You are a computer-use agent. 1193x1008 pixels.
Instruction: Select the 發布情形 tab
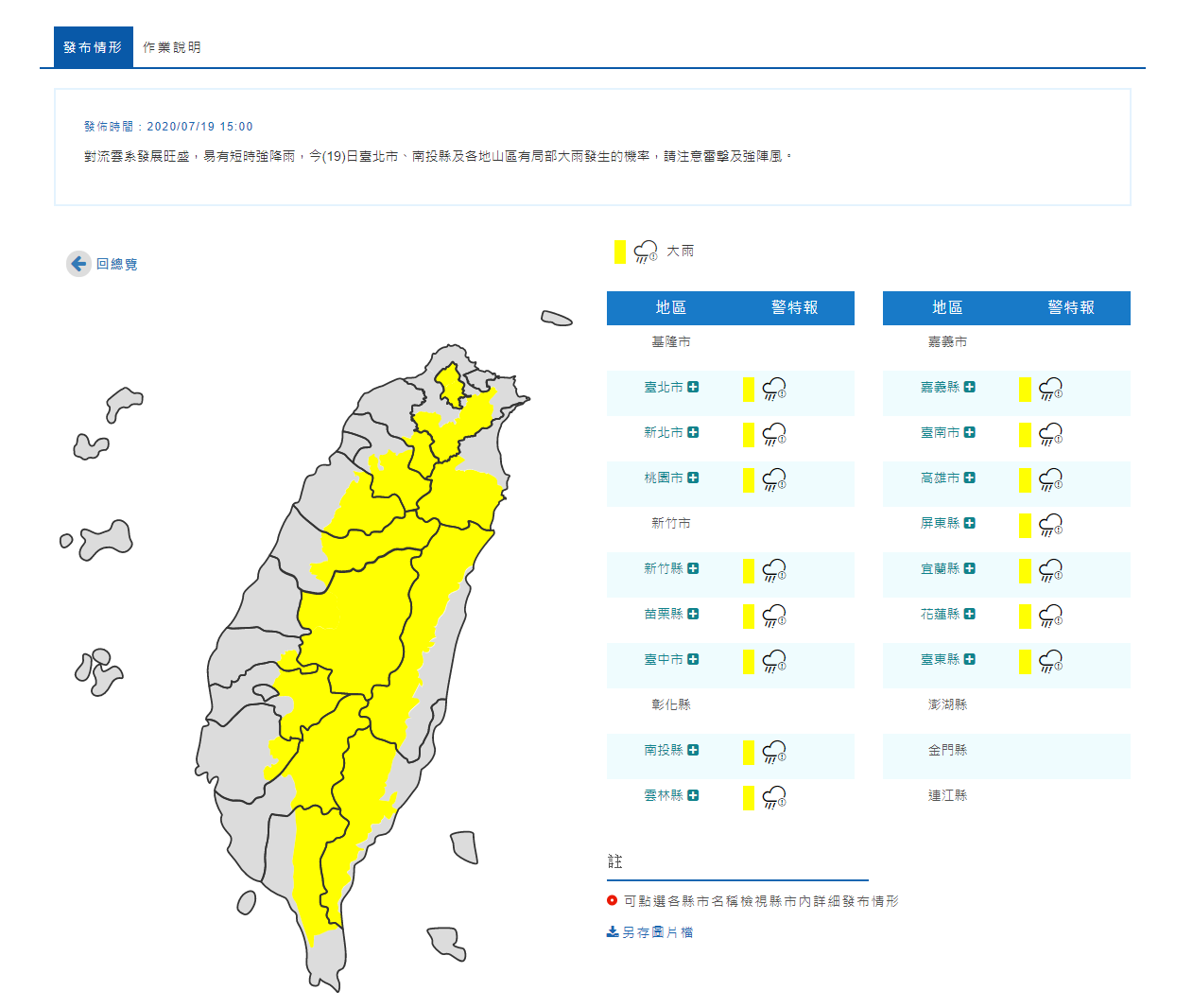pyautogui.click(x=93, y=47)
